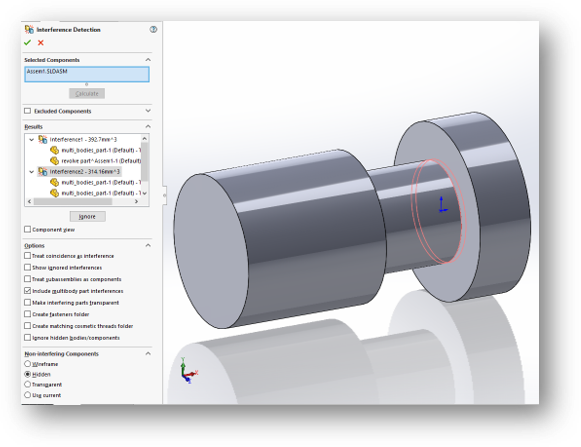
Task: Select the Wireframe radio option
Action: click(x=27, y=364)
